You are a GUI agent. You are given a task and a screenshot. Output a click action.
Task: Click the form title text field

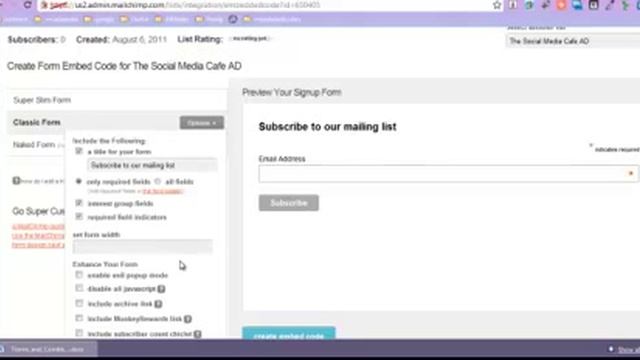[x=152, y=165]
